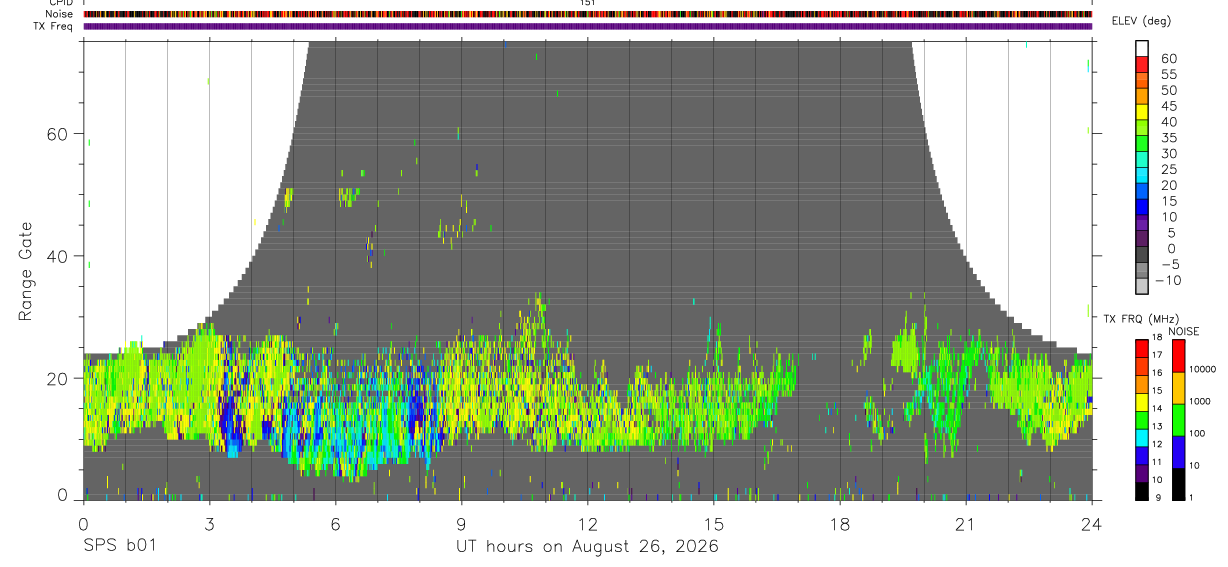Click the Noise strip at plot top

(x=588, y=15)
